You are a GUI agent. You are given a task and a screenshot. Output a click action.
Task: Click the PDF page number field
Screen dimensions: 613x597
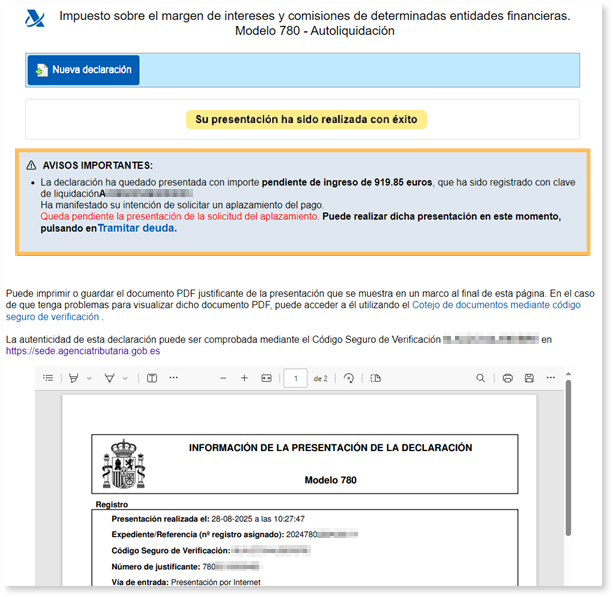[x=295, y=378]
